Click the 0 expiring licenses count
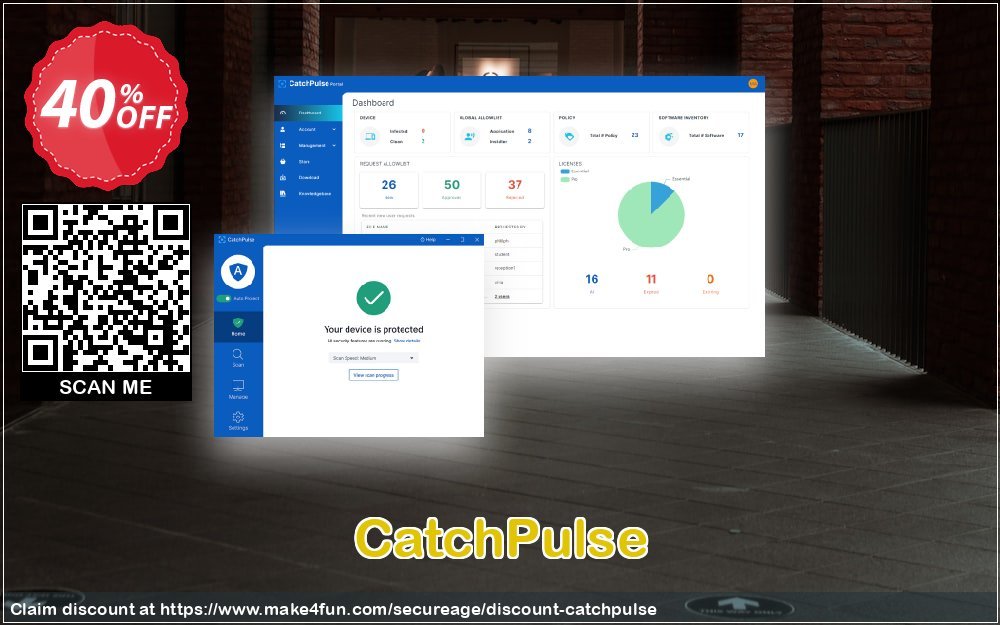This screenshot has height=625, width=1000. (x=710, y=279)
